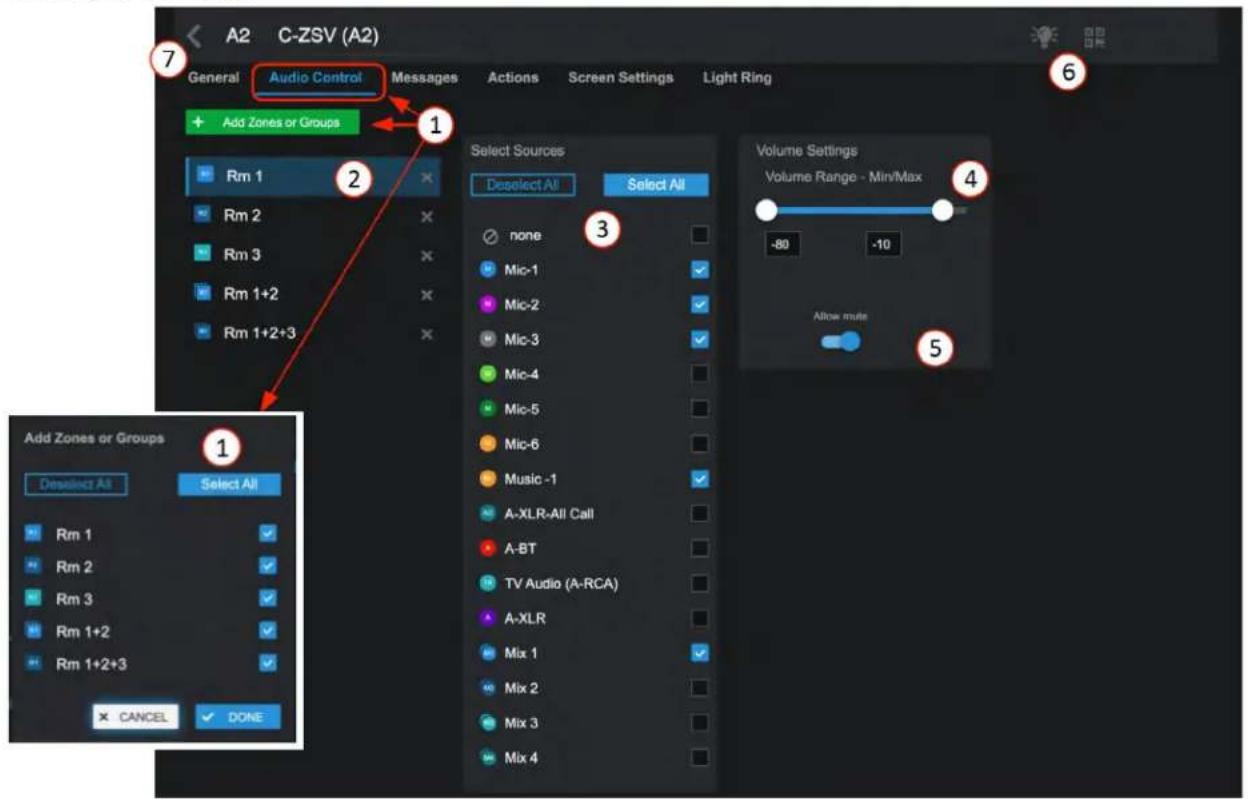Image resolution: width=1248 pixels, height=799 pixels.
Task: Select the Rm 3 zone row
Action: pos(313,255)
